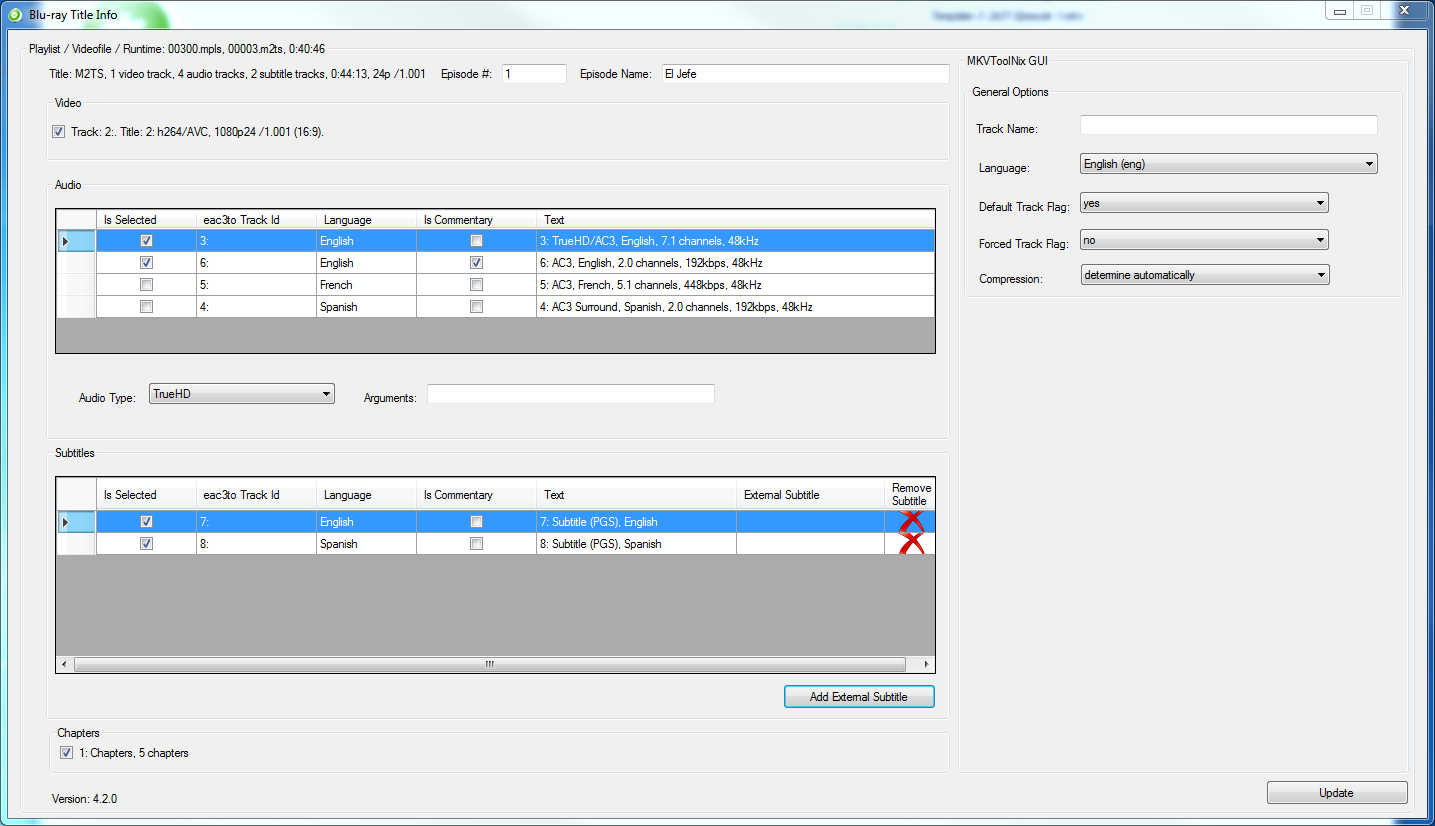Click subtitles External Subtitle column header
Viewport: 1435px width, 826px height.
point(810,495)
